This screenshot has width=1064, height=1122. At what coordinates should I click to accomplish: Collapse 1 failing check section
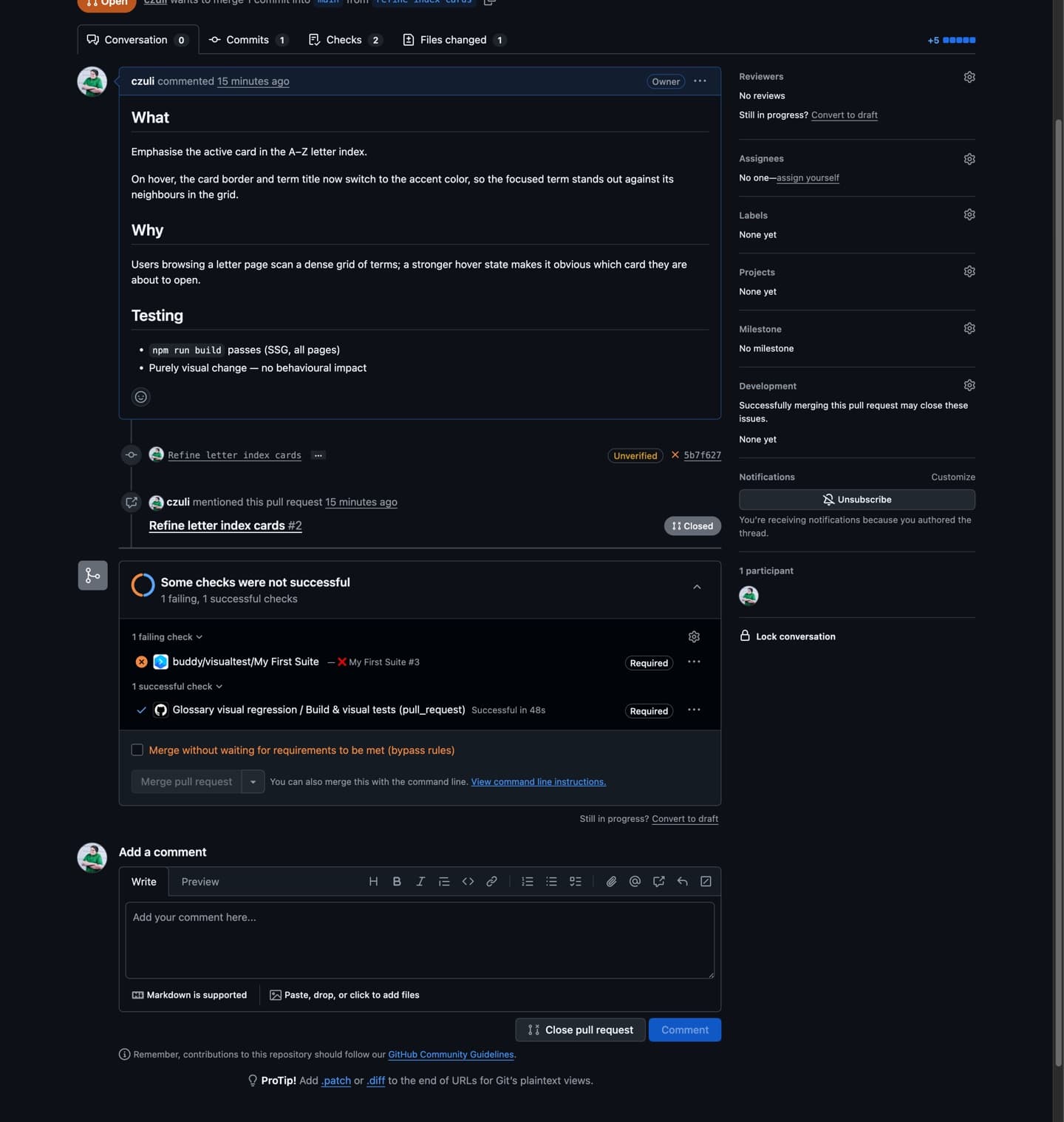[x=167, y=636]
